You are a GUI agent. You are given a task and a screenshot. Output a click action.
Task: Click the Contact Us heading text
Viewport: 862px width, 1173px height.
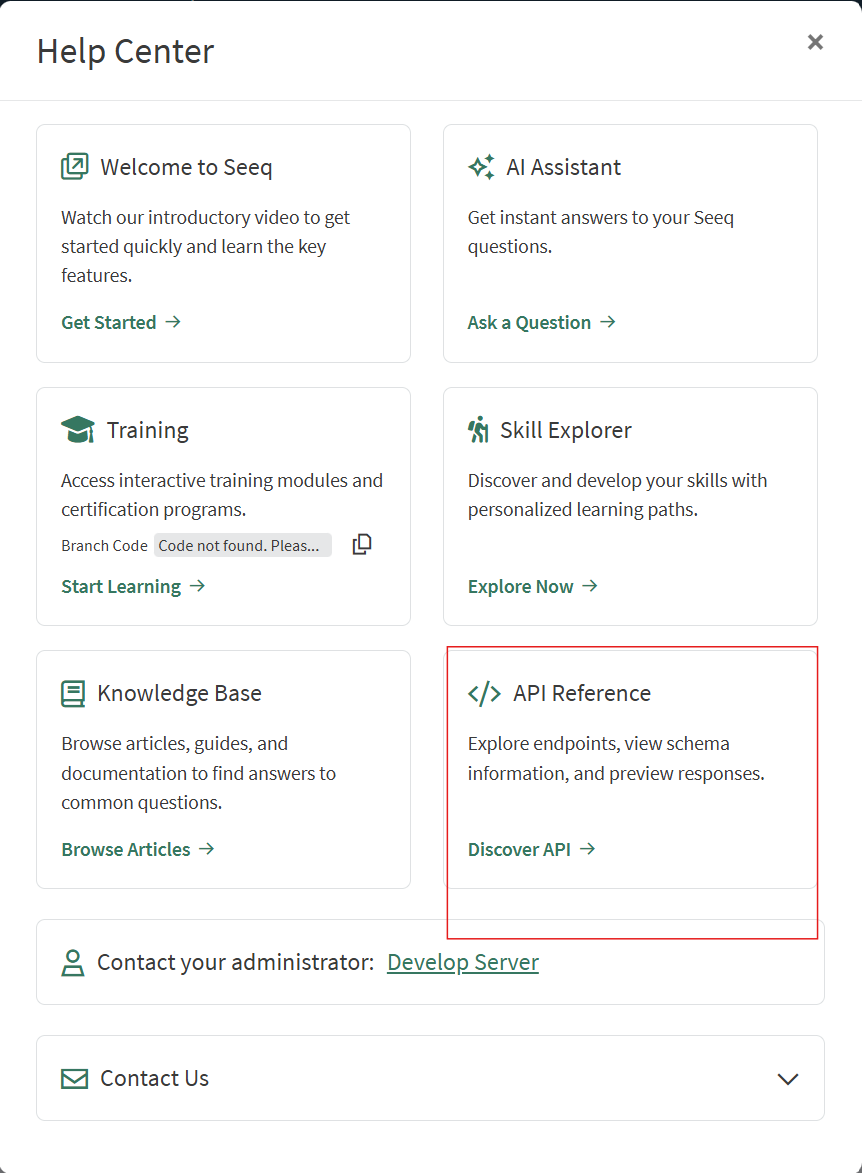click(x=155, y=1078)
